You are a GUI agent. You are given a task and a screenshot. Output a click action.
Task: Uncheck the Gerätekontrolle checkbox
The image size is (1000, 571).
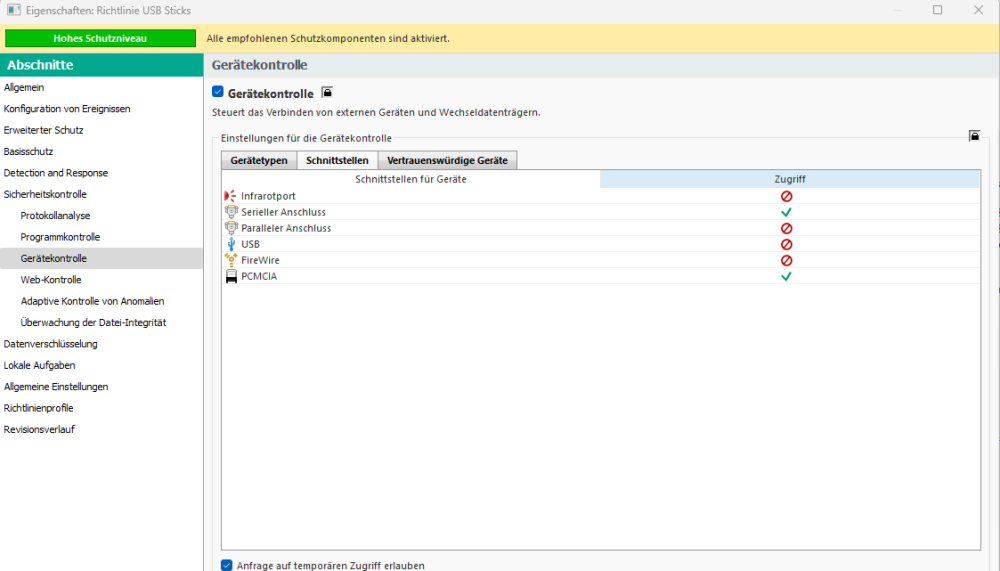(x=217, y=92)
